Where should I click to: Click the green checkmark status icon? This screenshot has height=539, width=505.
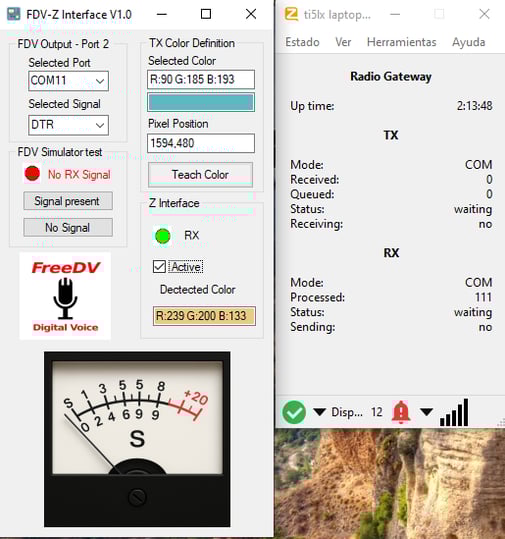(294, 412)
